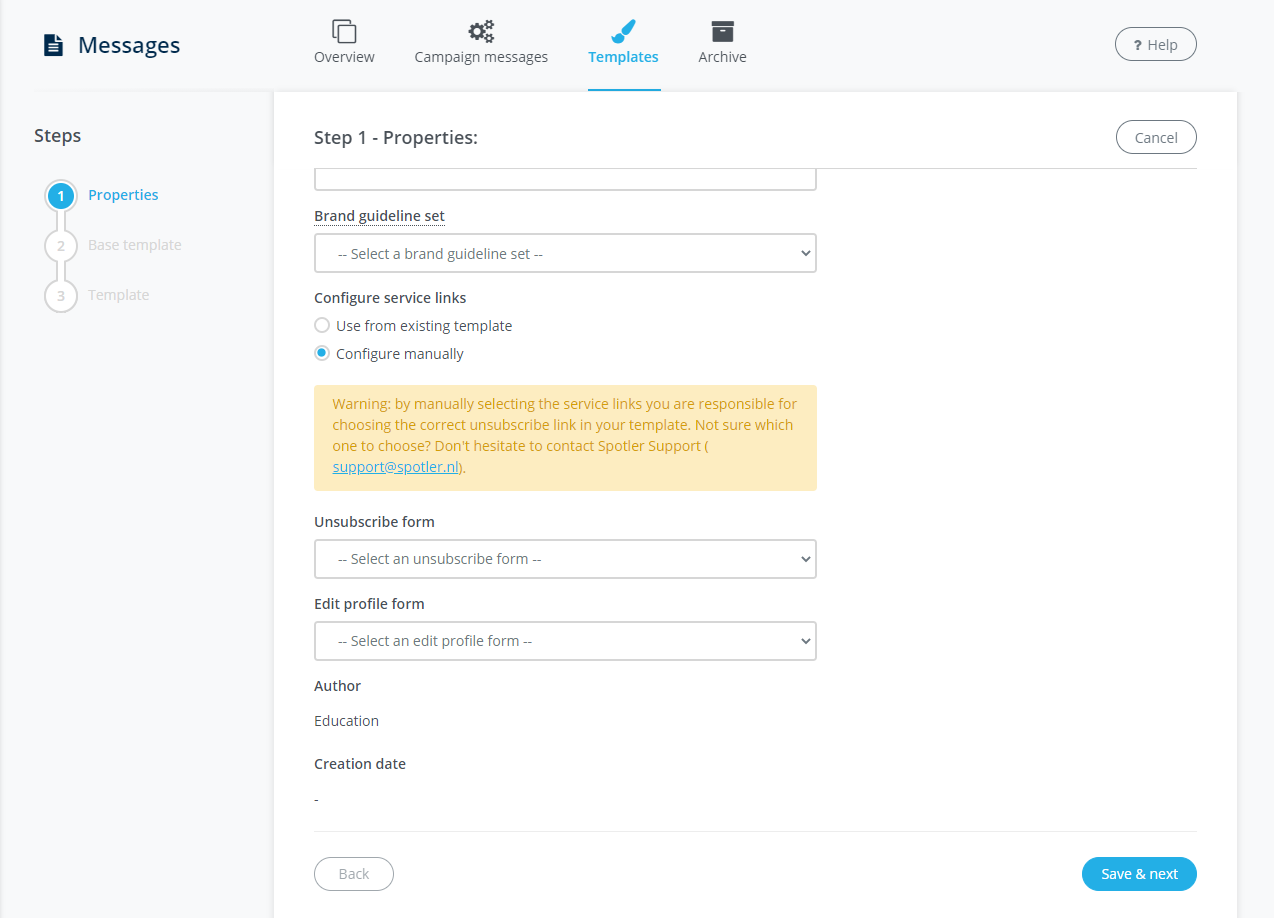Image resolution: width=1274 pixels, height=918 pixels.
Task: Click the Campaign messages gears icon
Action: click(481, 31)
